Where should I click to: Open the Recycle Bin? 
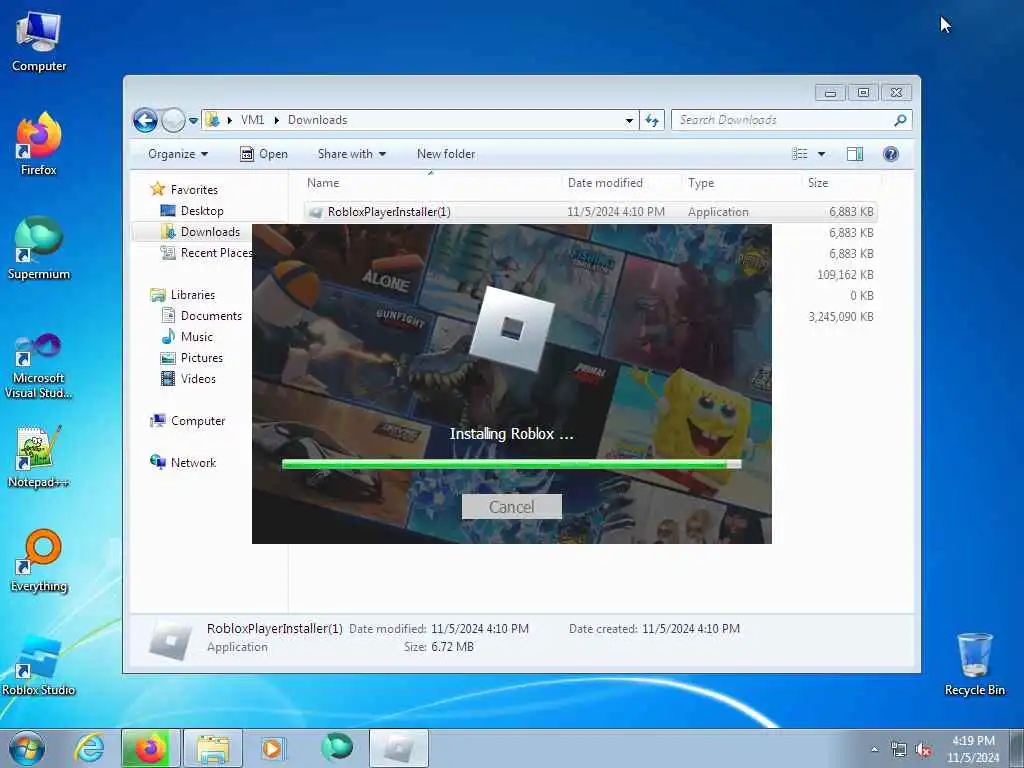(974, 664)
